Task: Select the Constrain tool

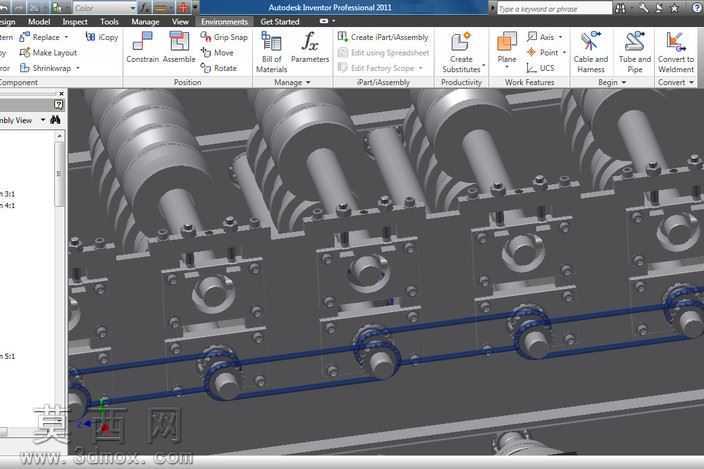Action: [x=142, y=47]
